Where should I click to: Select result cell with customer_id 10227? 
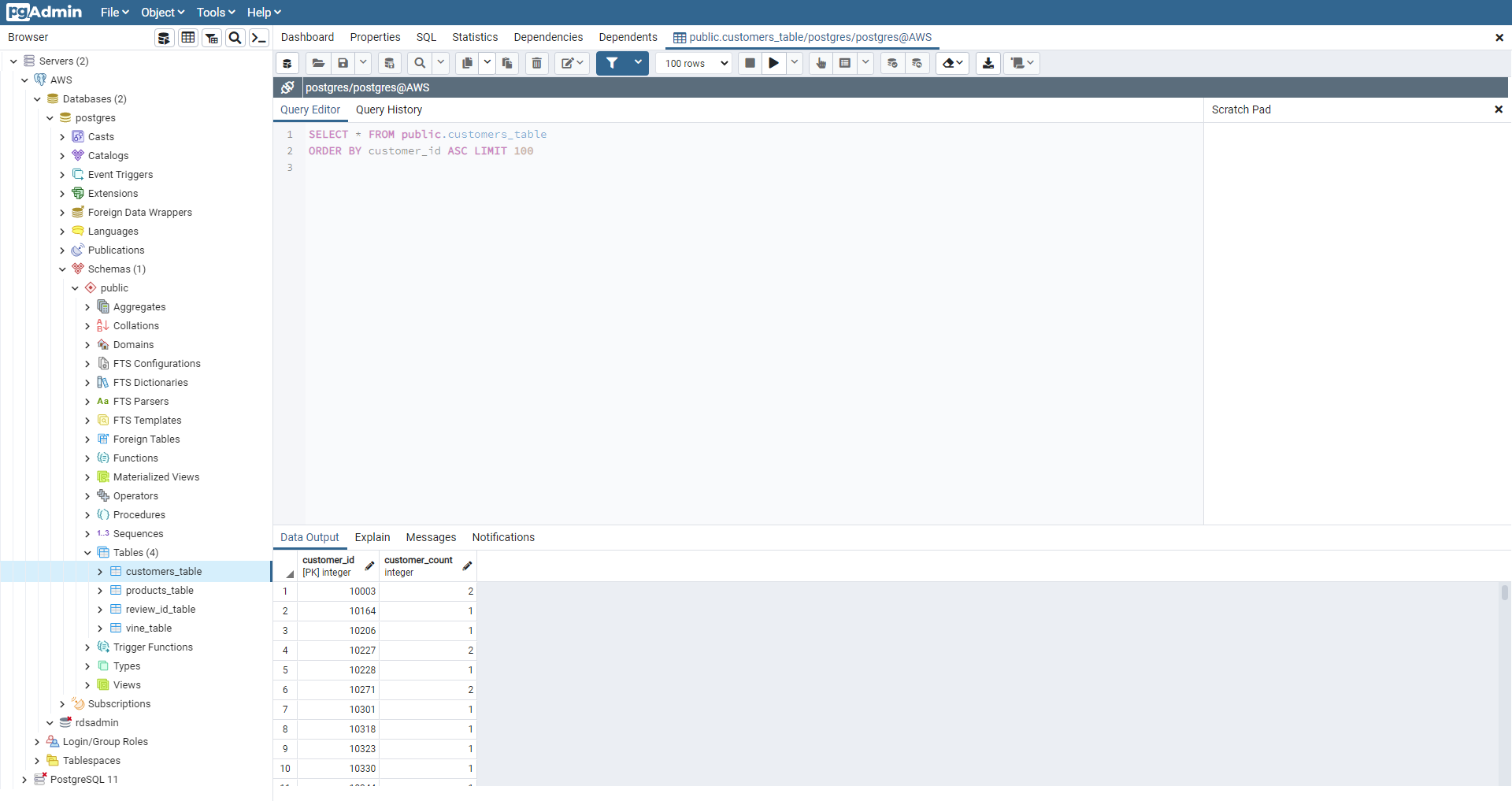338,651
